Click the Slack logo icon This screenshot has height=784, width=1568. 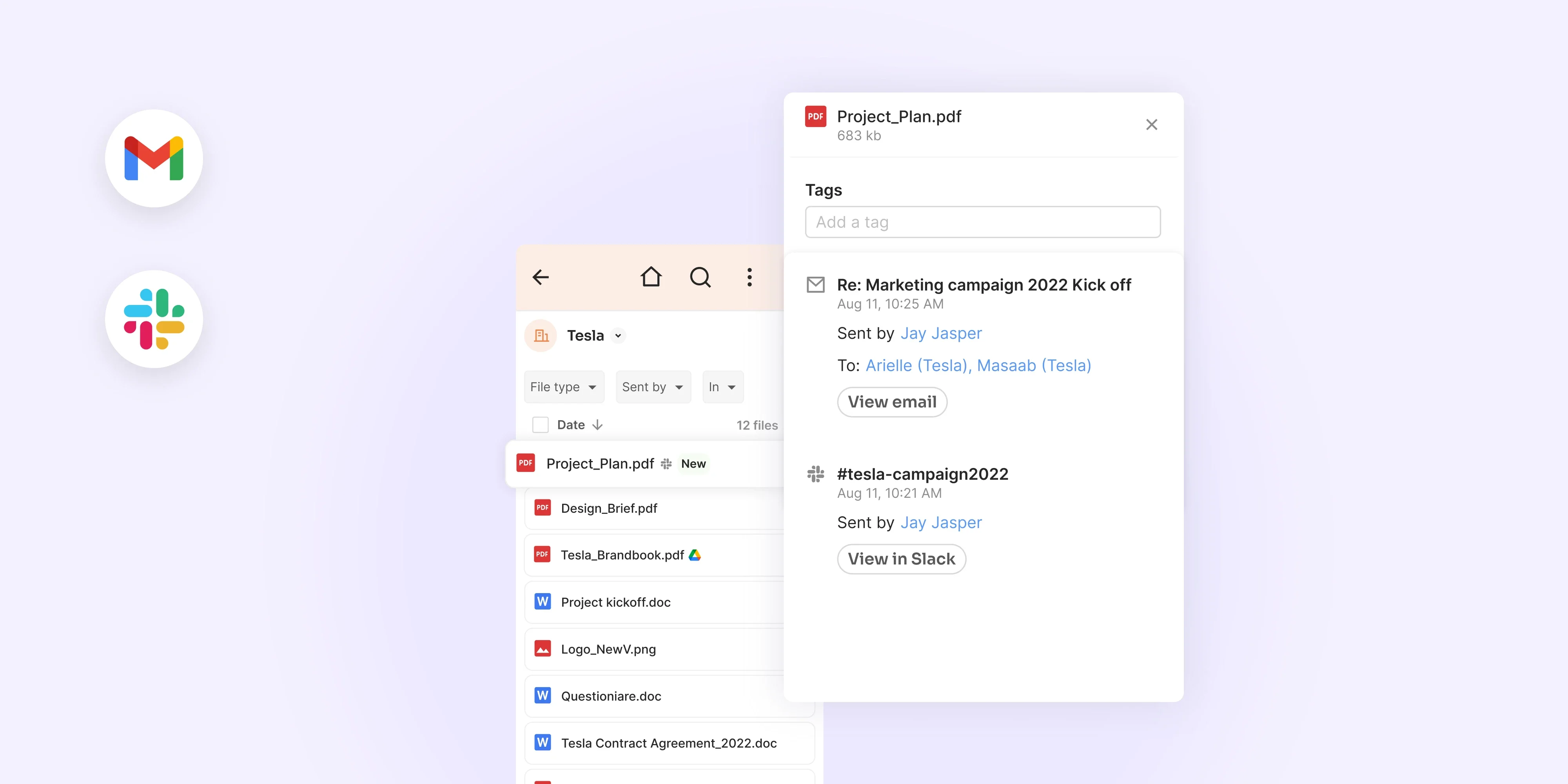(153, 319)
